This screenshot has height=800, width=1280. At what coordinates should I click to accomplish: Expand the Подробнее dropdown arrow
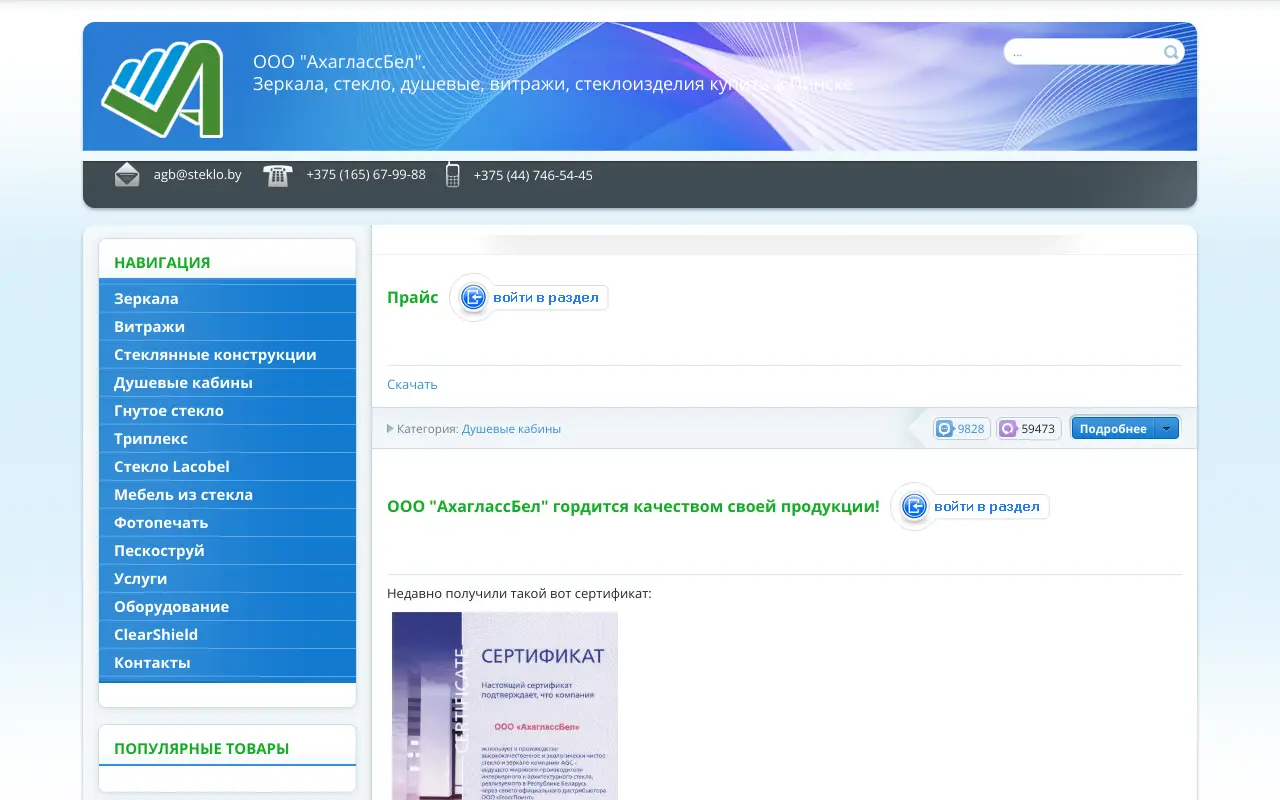click(1166, 429)
